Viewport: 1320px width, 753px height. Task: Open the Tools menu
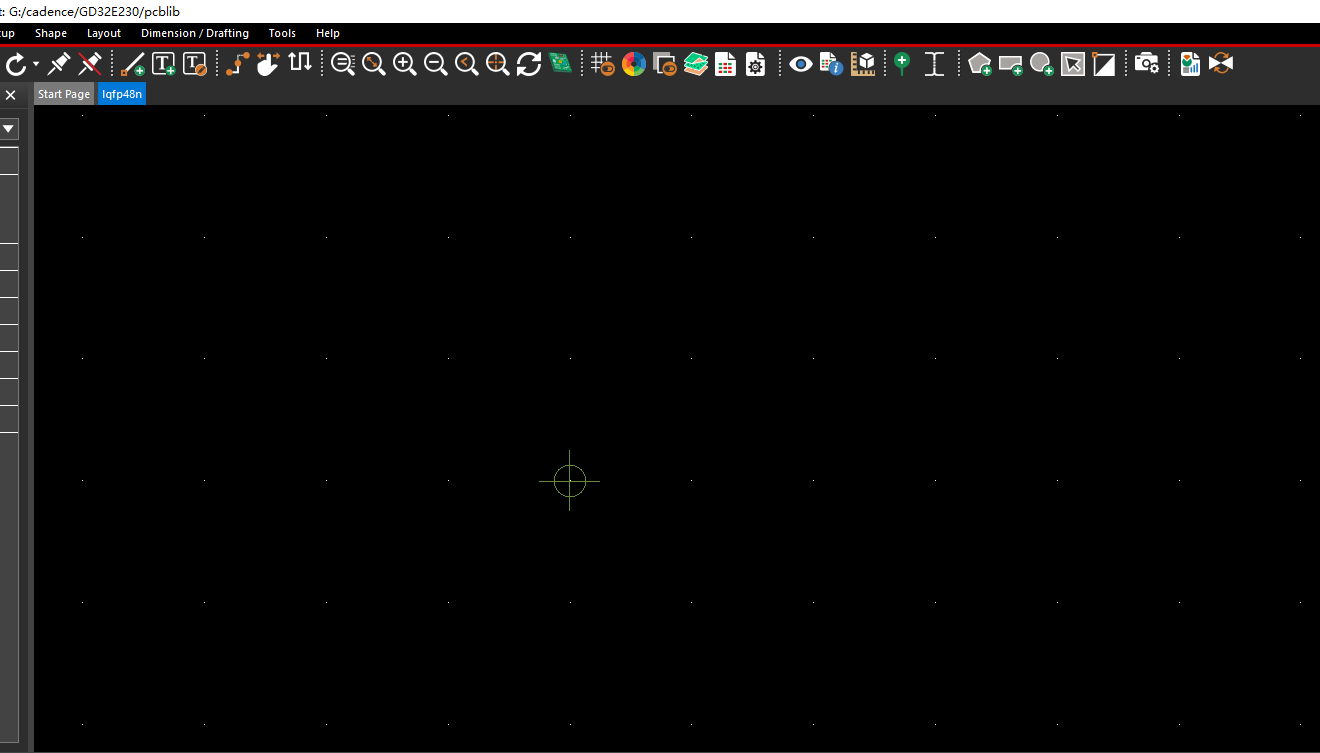point(282,33)
